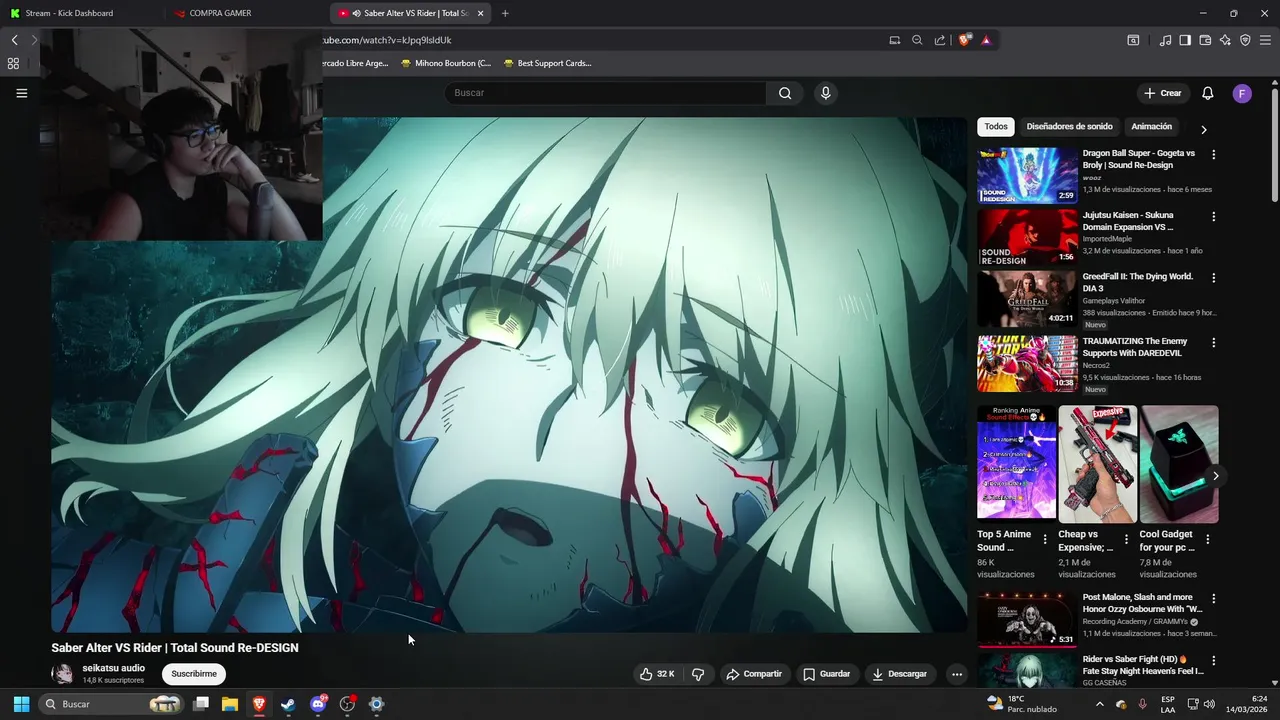Open options for Dragon Ball Super Gogeta video

click(1214, 155)
